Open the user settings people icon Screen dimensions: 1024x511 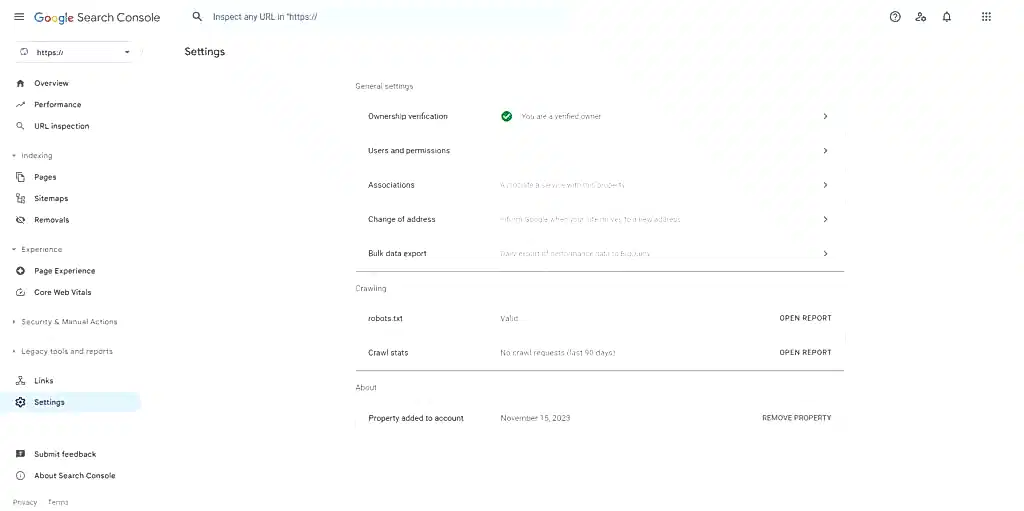pyautogui.click(x=921, y=17)
